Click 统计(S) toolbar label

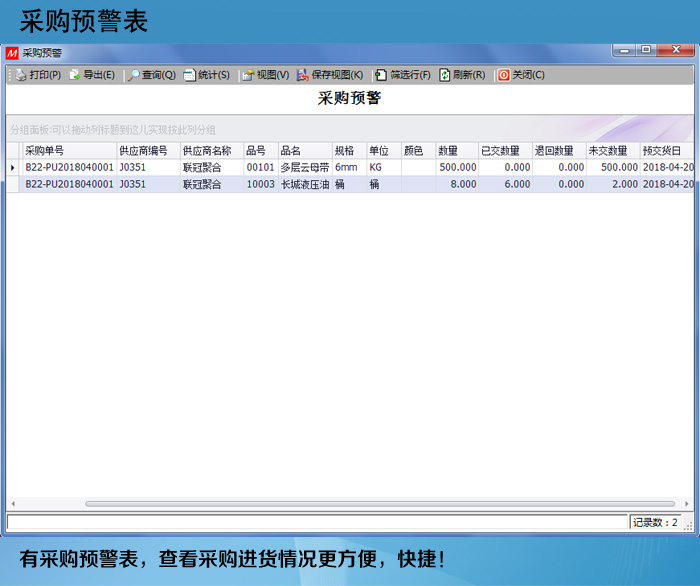tap(214, 75)
